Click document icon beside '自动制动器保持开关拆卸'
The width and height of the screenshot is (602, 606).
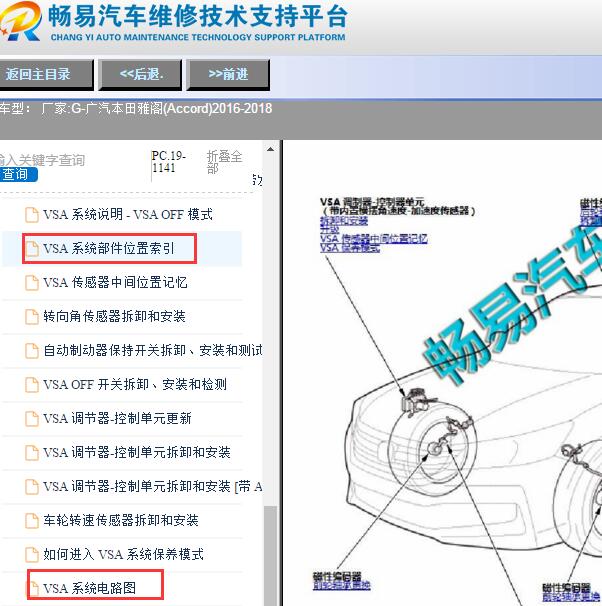(x=32, y=351)
